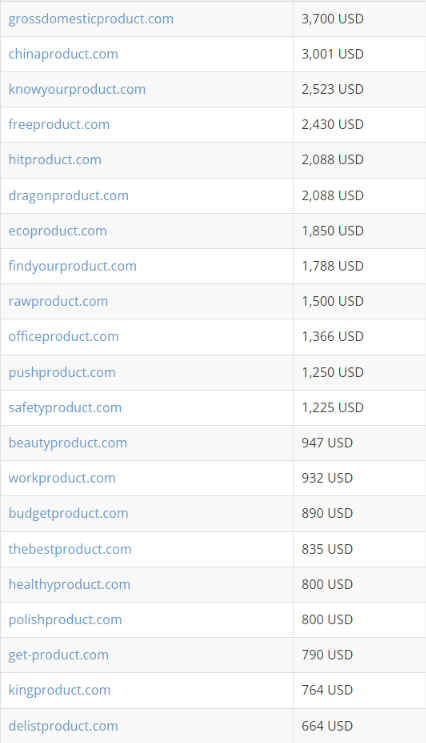Open the grossdomesticproduct.com link
426x743 pixels.
click(x=91, y=19)
